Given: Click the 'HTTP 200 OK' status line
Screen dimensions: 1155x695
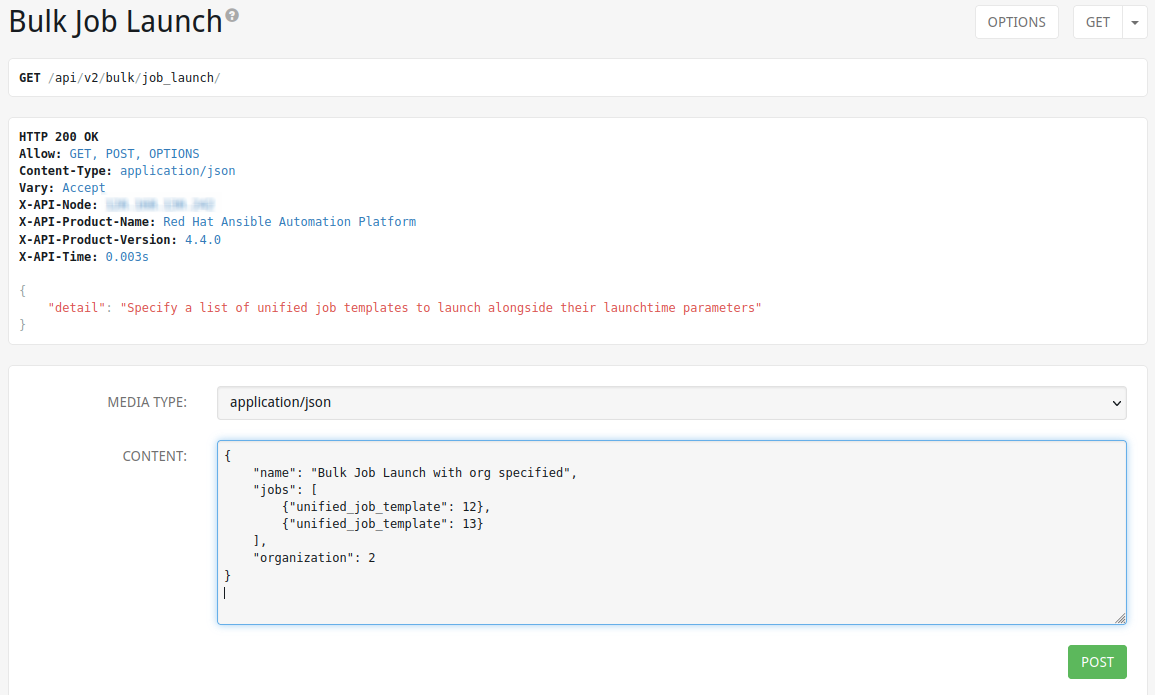Looking at the screenshot, I should (58, 137).
